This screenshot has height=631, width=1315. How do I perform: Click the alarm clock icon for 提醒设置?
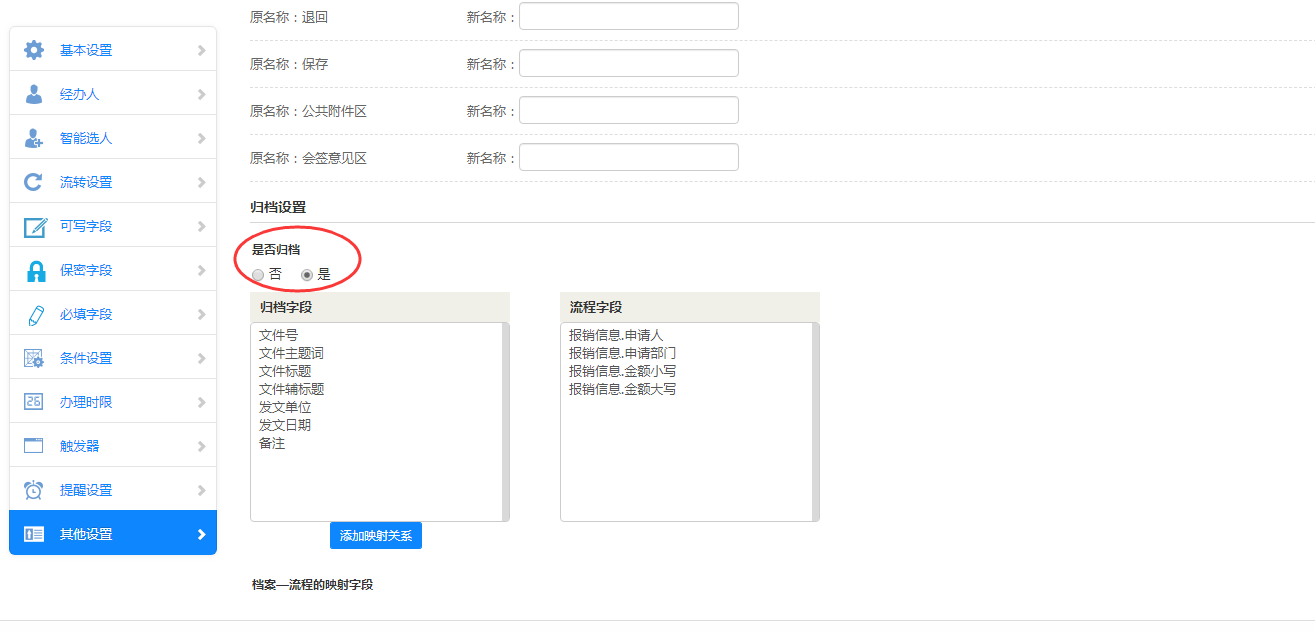(x=34, y=490)
